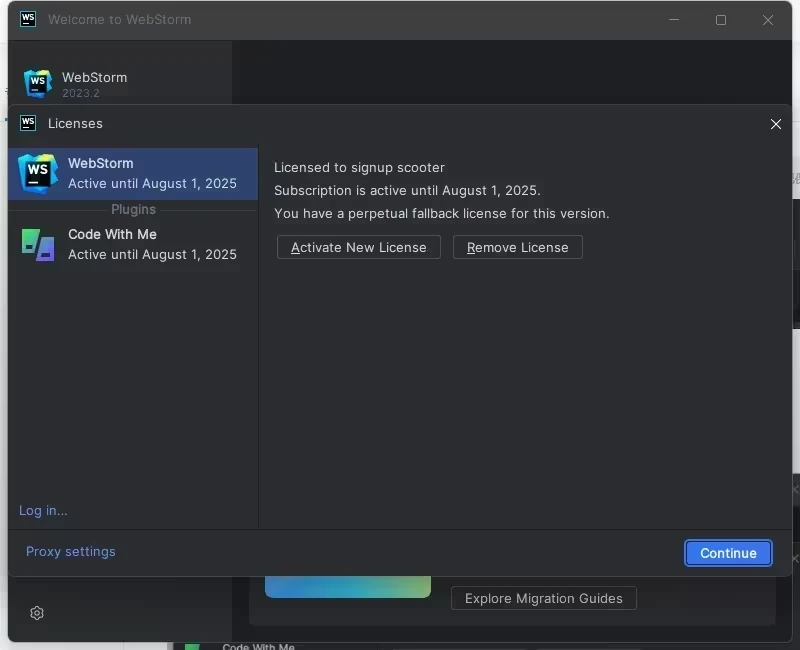Click 'Subscription is active until August 1, 2025.' text
This screenshot has width=800, height=650.
click(407, 190)
